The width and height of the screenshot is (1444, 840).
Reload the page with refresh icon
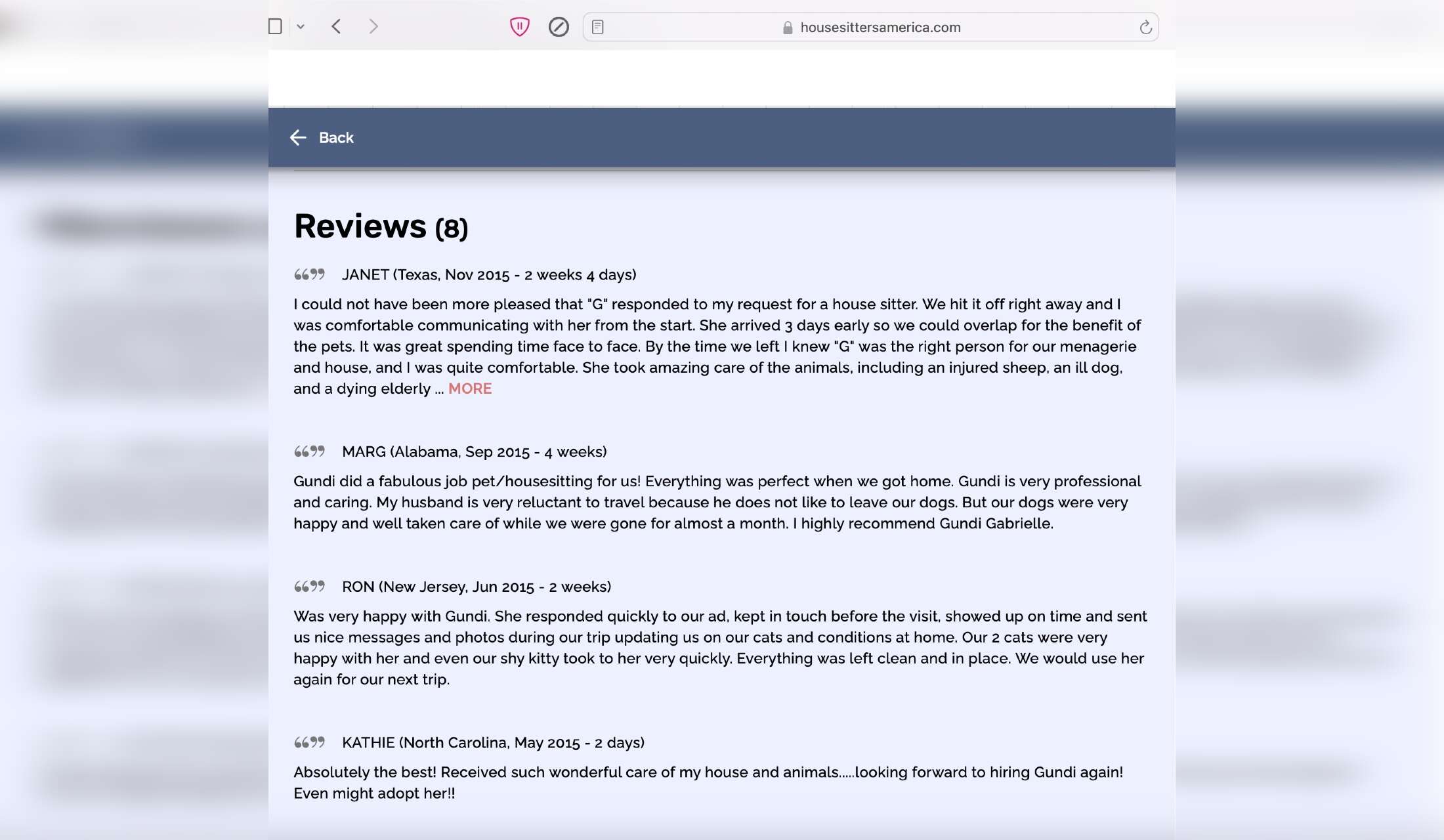(1145, 28)
